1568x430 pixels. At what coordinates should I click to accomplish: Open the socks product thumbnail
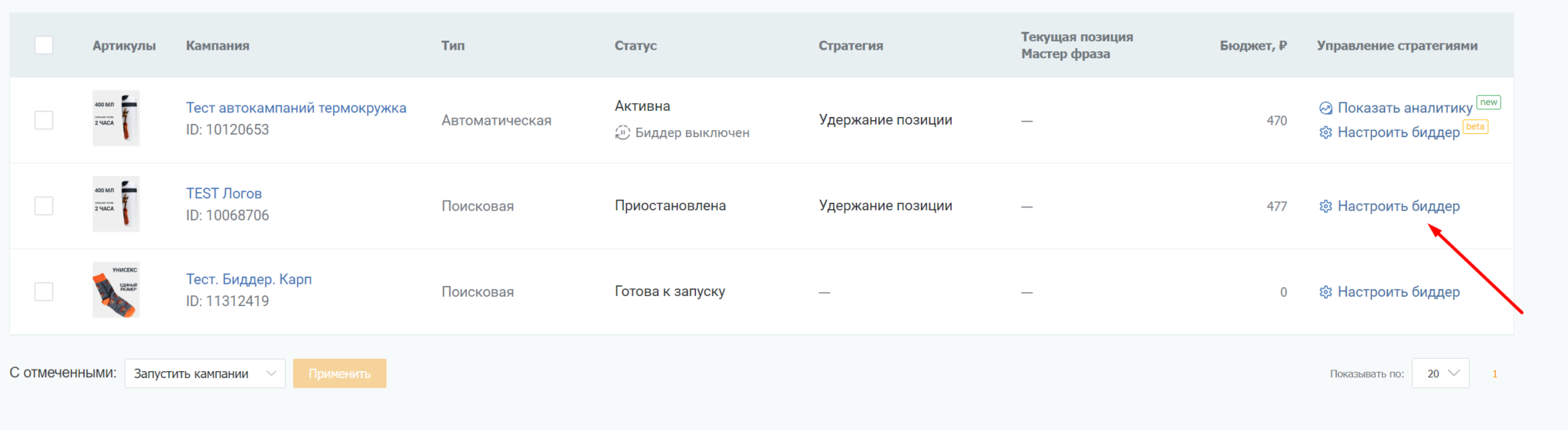point(116,290)
